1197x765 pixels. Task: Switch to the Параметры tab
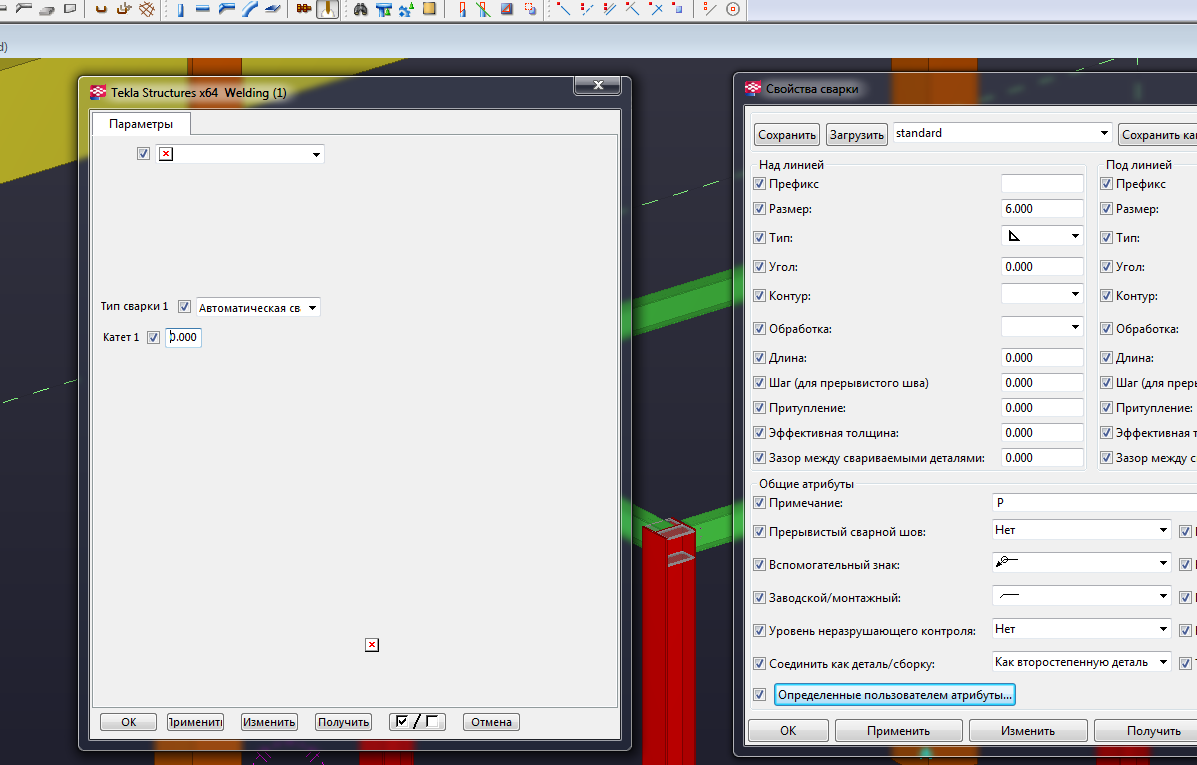point(140,124)
